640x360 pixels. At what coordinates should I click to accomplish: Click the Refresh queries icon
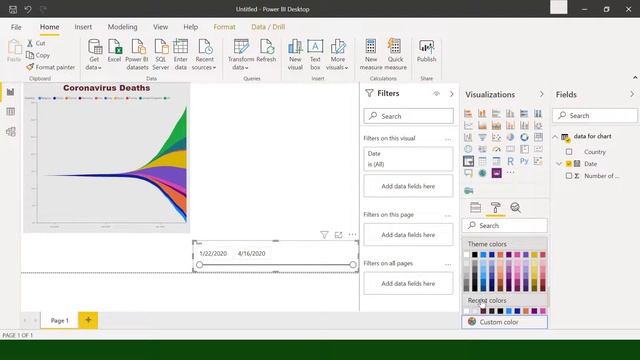(267, 47)
